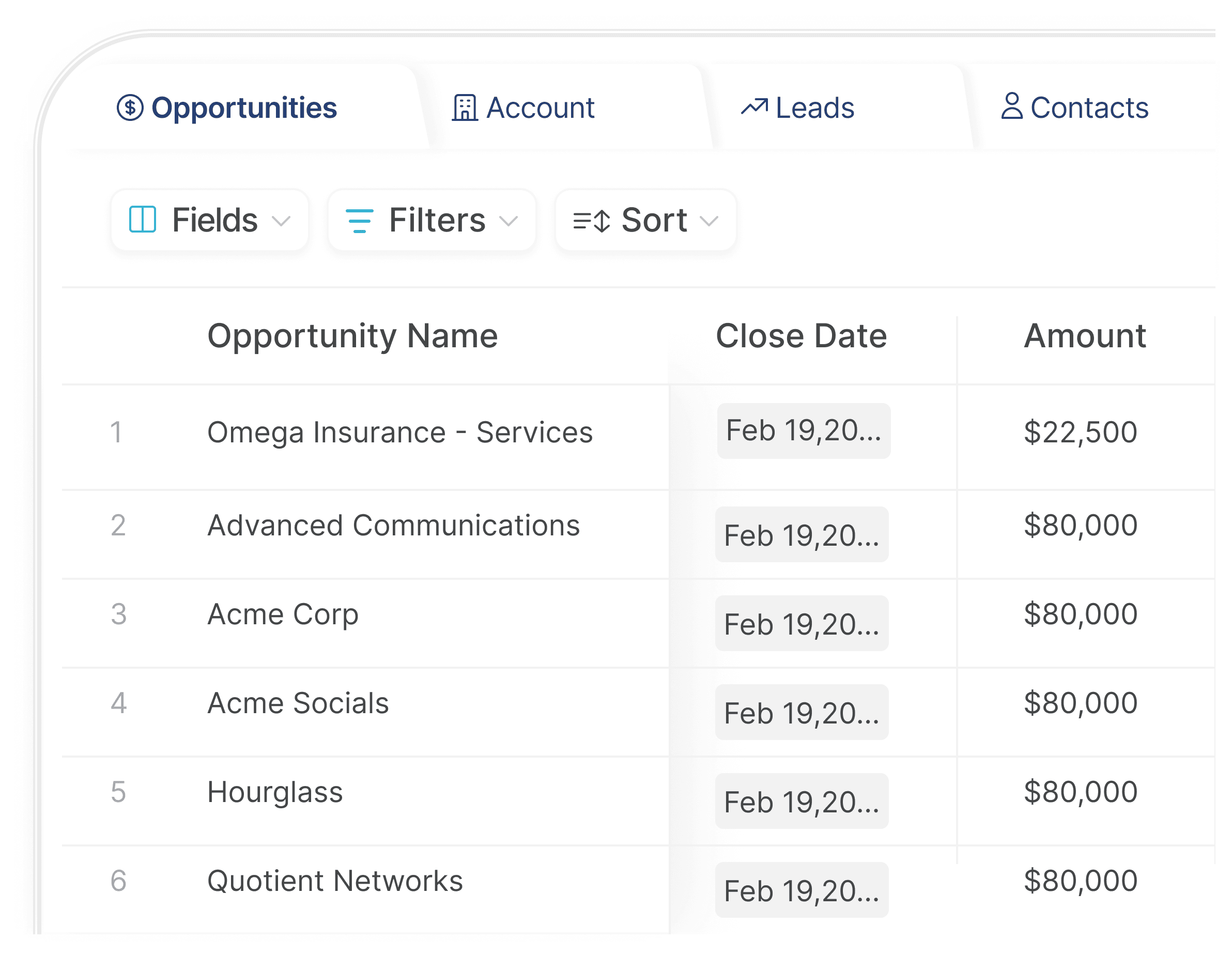
Task: Click close date for Acme Corp row
Action: (802, 624)
